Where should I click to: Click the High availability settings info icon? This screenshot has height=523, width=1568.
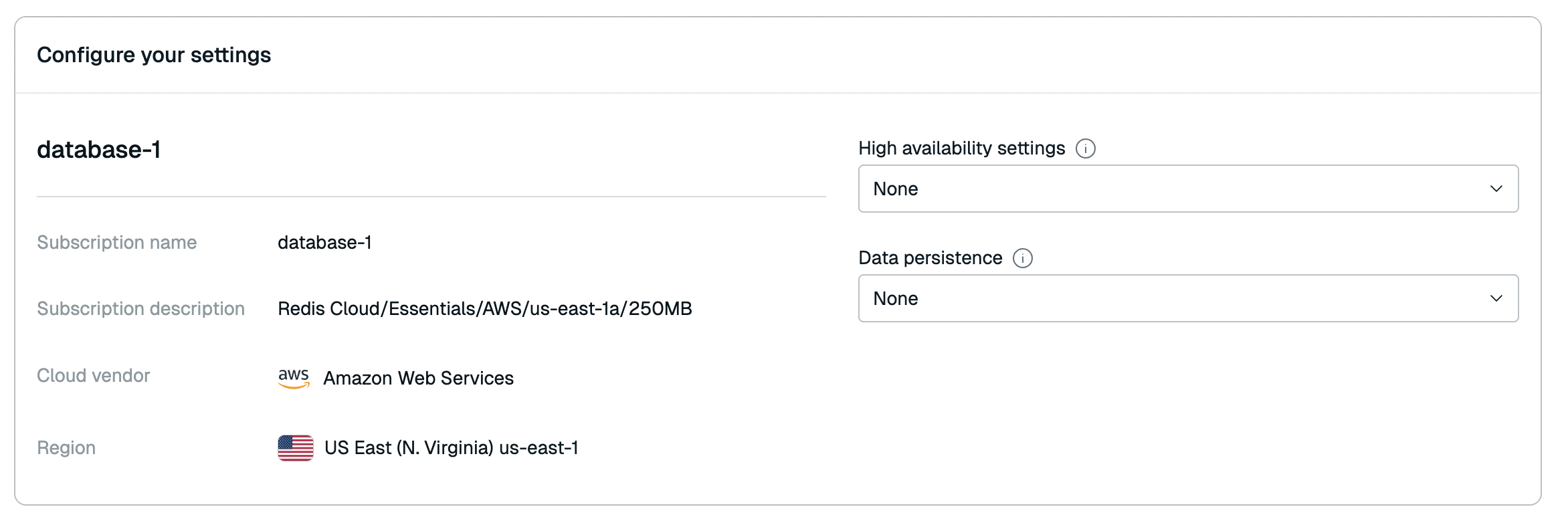(1085, 148)
